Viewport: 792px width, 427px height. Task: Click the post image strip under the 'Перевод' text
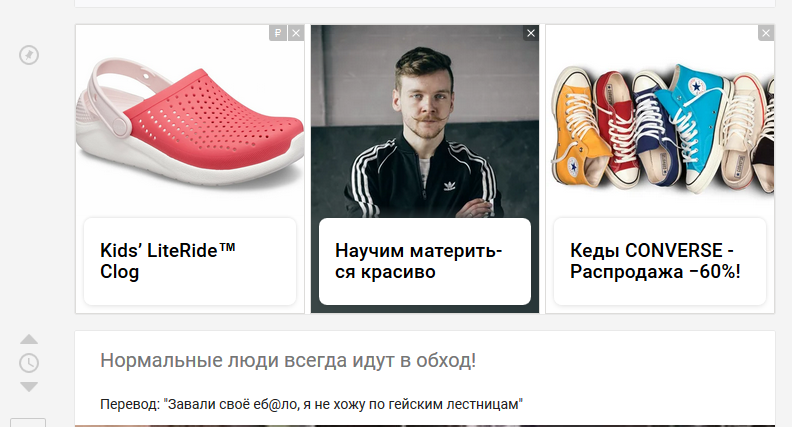pos(425,425)
